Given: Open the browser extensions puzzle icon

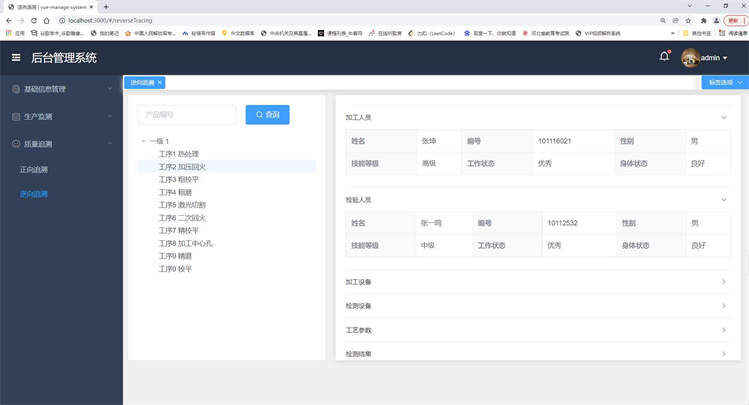Looking at the screenshot, I should (704, 20).
